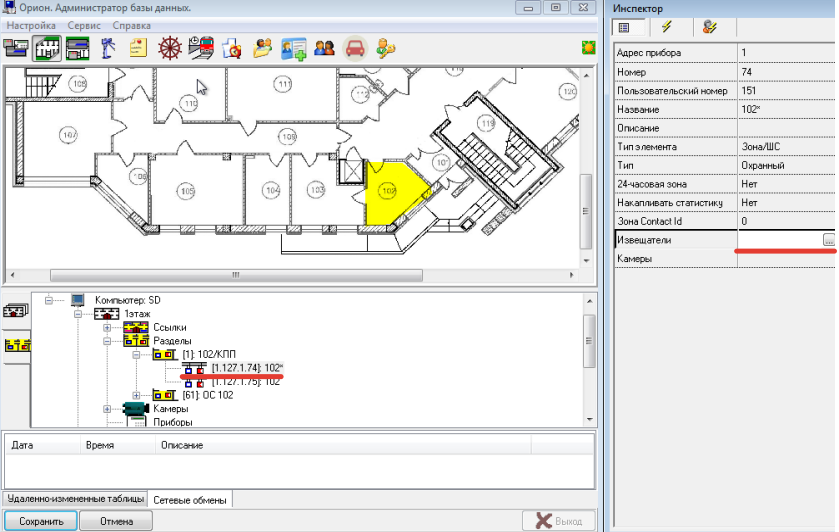Screen dimensions: 839x532
Task: Click the red car toolbar icon
Action: (x=354, y=46)
